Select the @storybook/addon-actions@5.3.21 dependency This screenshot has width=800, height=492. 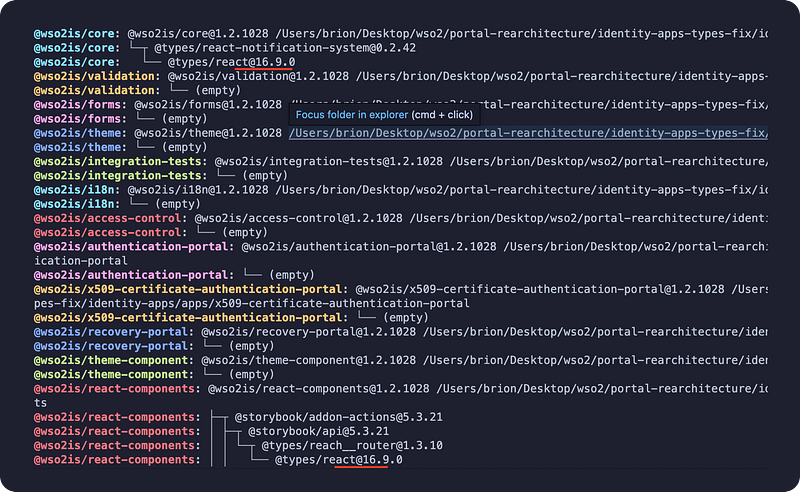(x=339, y=417)
